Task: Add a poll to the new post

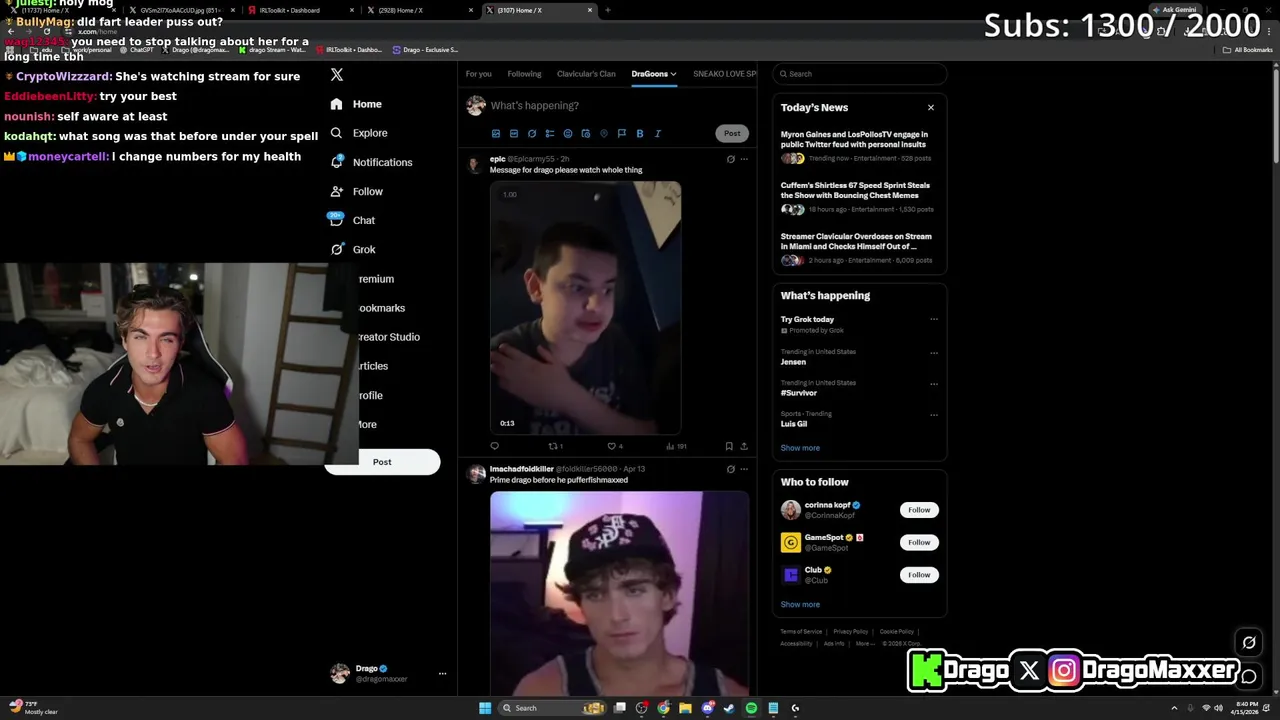Action: pos(550,133)
